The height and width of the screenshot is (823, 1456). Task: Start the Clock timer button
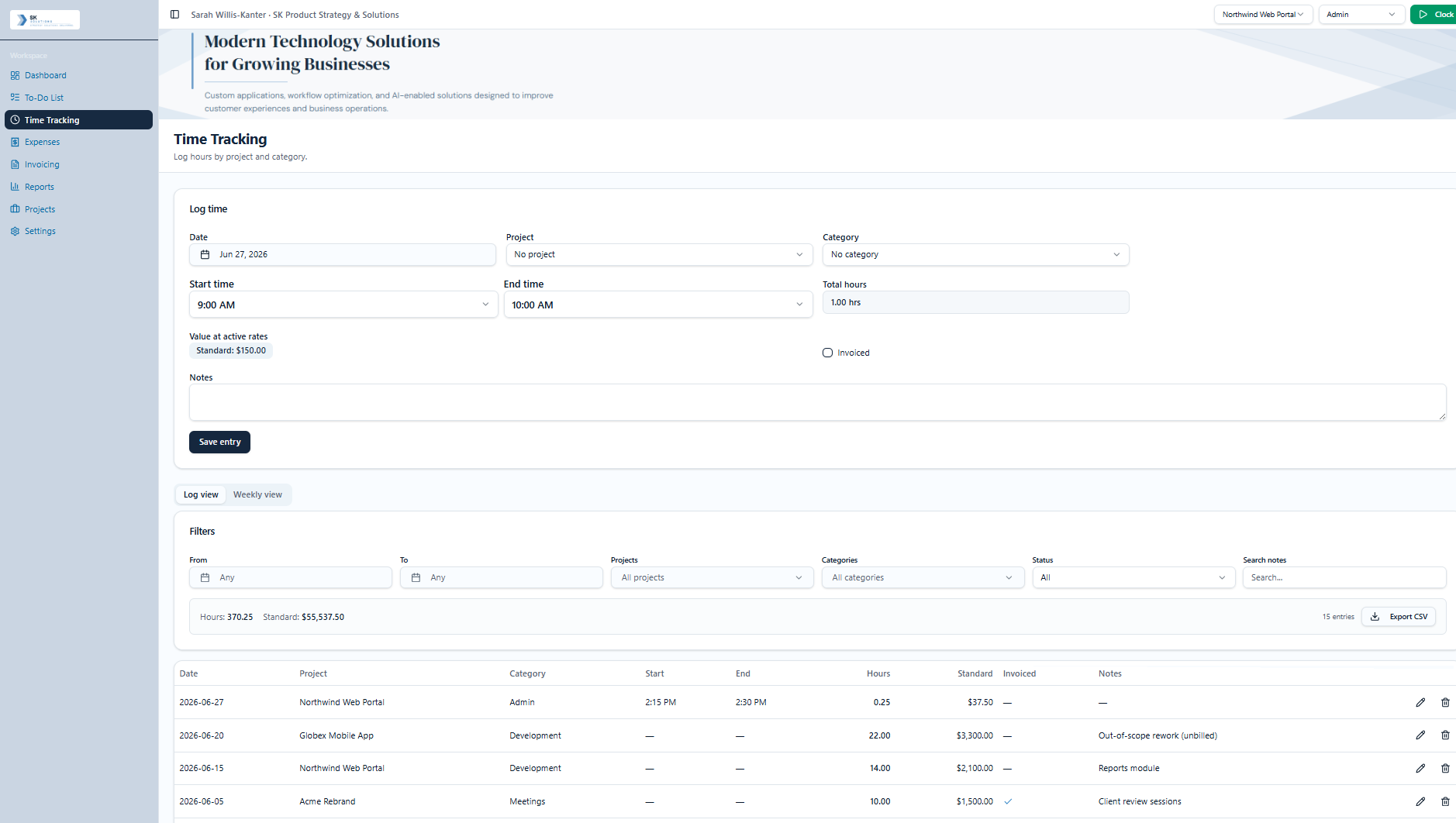pyautogui.click(x=1435, y=15)
